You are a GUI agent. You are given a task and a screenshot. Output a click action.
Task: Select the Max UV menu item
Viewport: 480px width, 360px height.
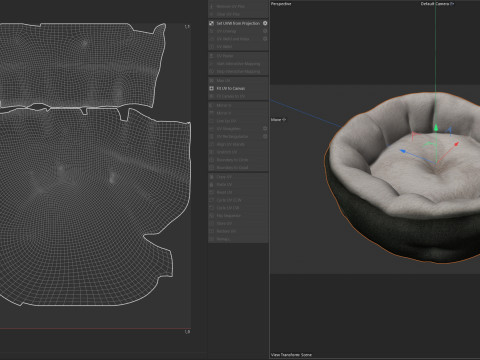(238, 80)
